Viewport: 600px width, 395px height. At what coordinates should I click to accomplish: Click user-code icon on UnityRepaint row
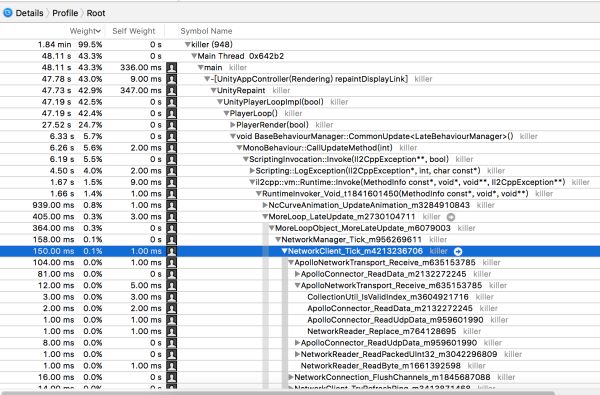171,91
